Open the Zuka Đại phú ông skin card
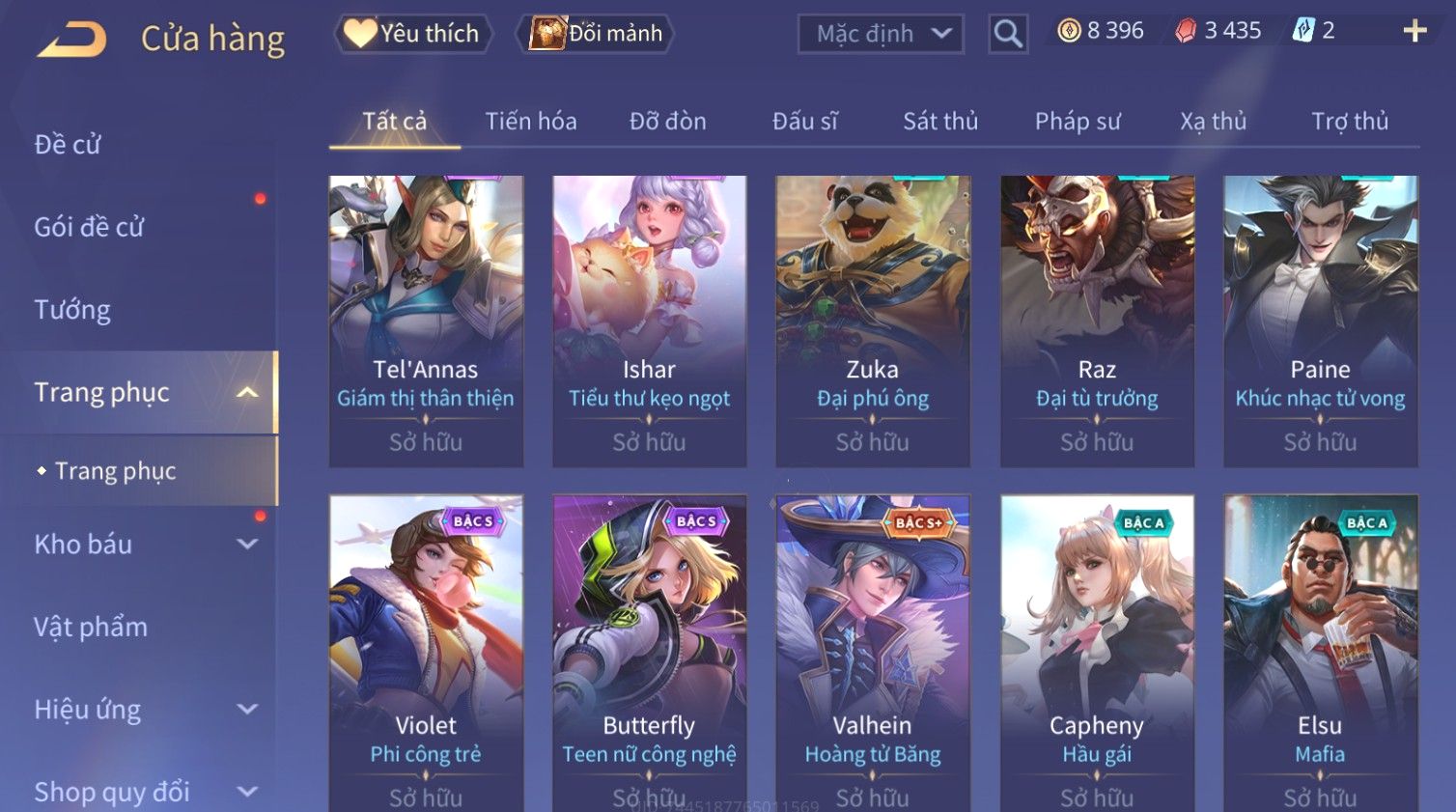1456x812 pixels. point(873,322)
